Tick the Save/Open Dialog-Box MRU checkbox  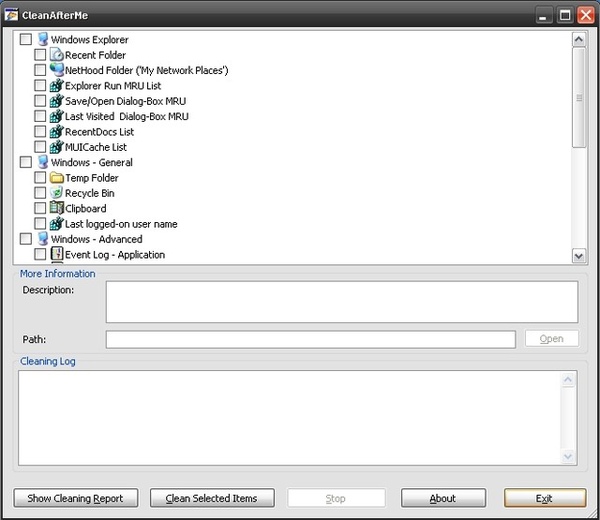(40, 101)
